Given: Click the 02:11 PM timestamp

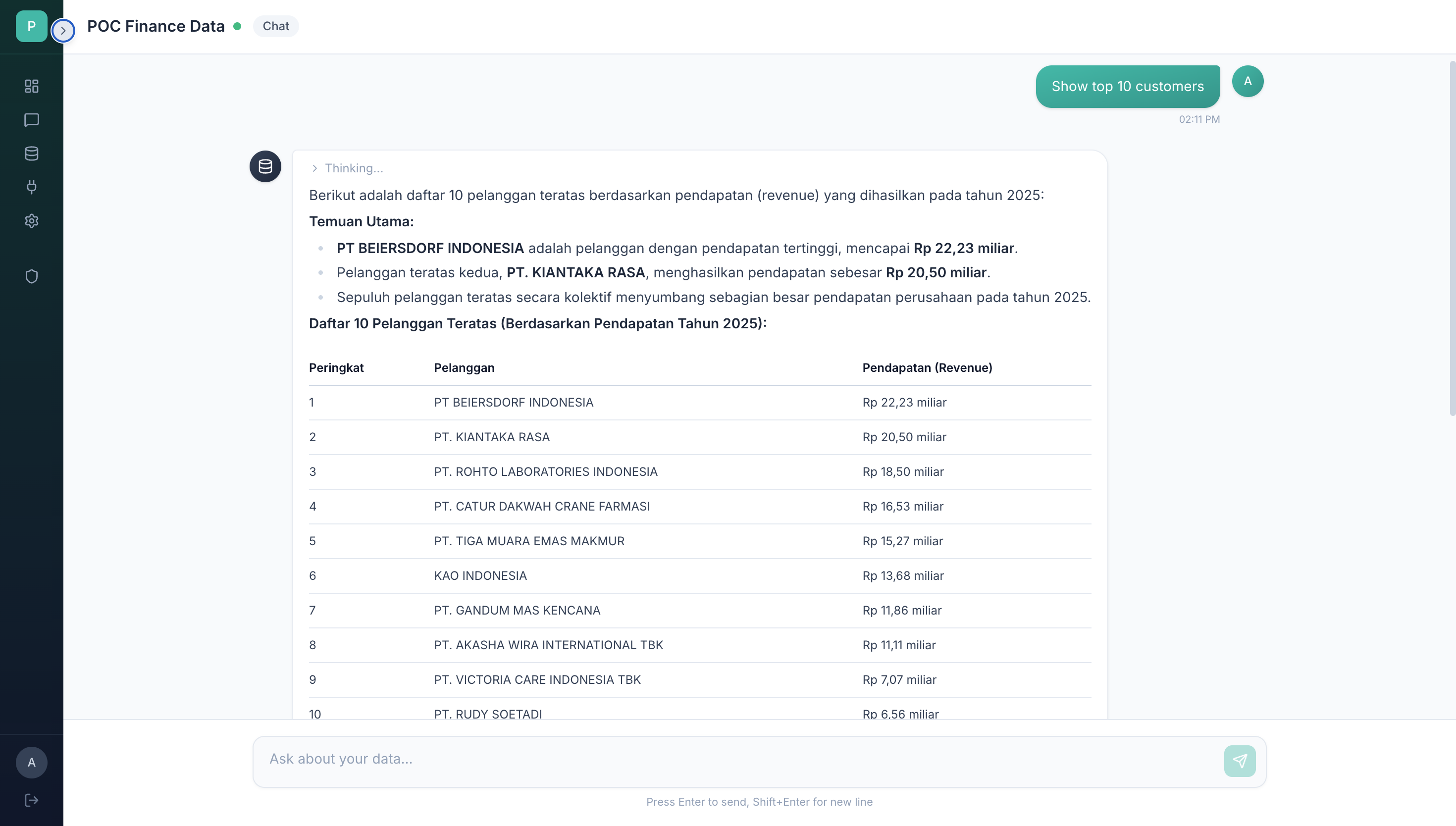Looking at the screenshot, I should coord(1199,119).
